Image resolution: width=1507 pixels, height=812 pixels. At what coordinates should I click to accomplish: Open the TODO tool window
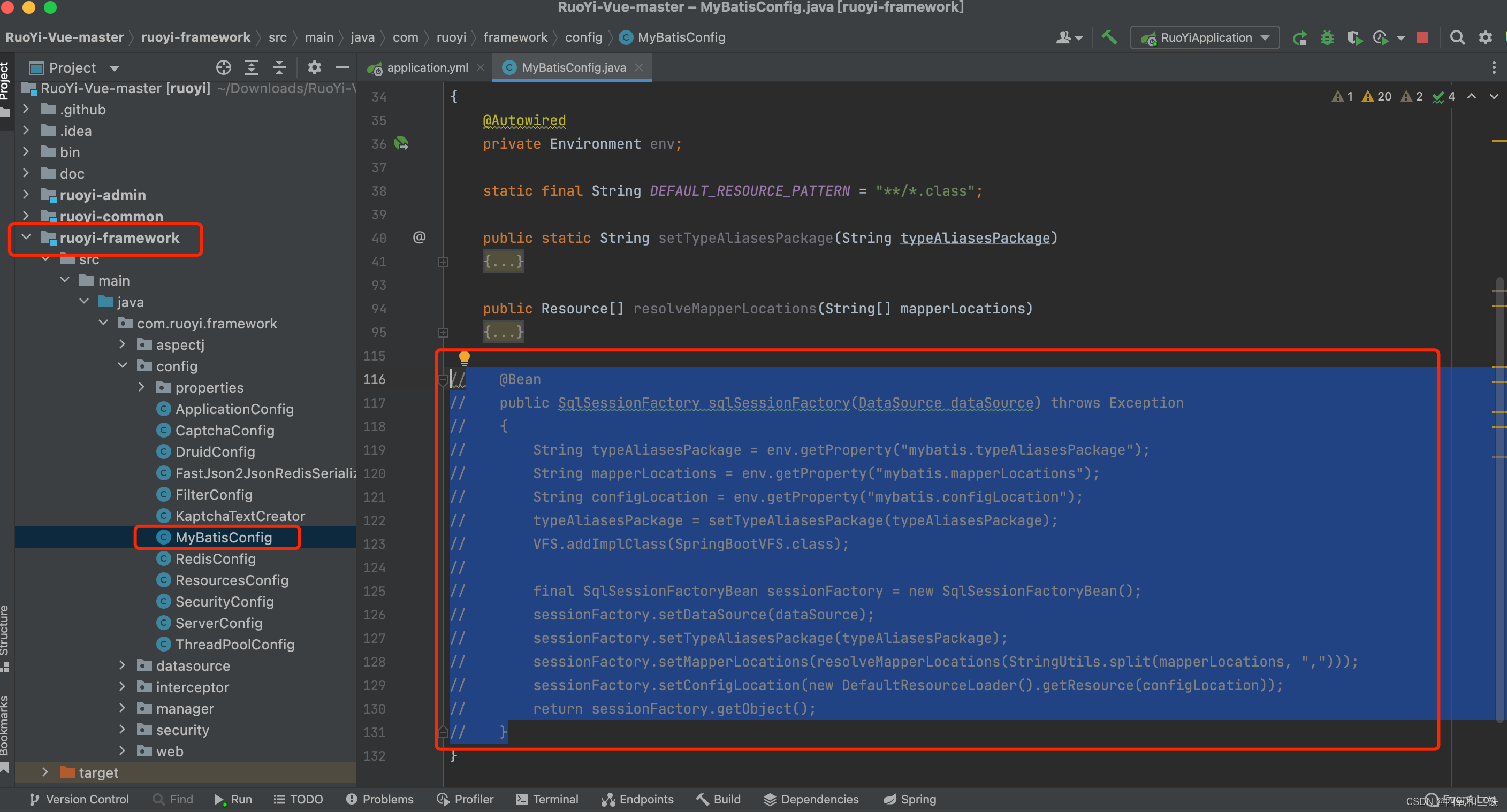pos(299,799)
